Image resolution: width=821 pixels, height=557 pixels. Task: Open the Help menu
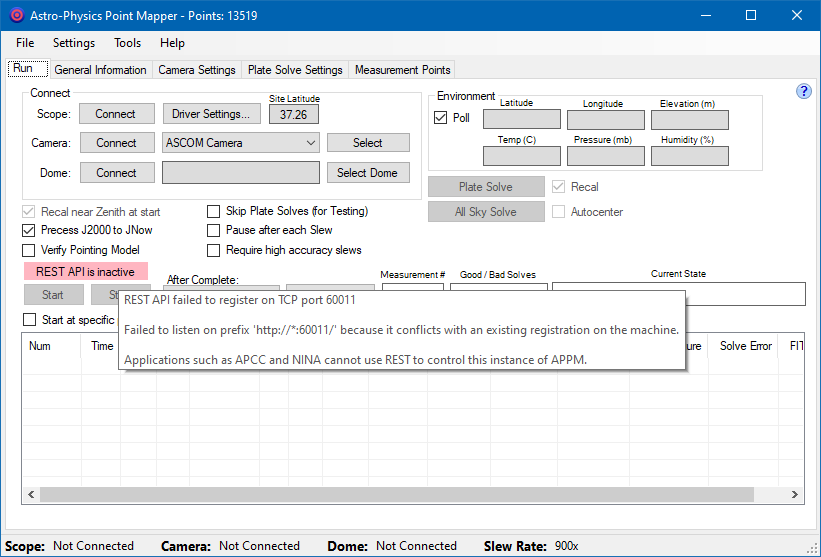(172, 43)
